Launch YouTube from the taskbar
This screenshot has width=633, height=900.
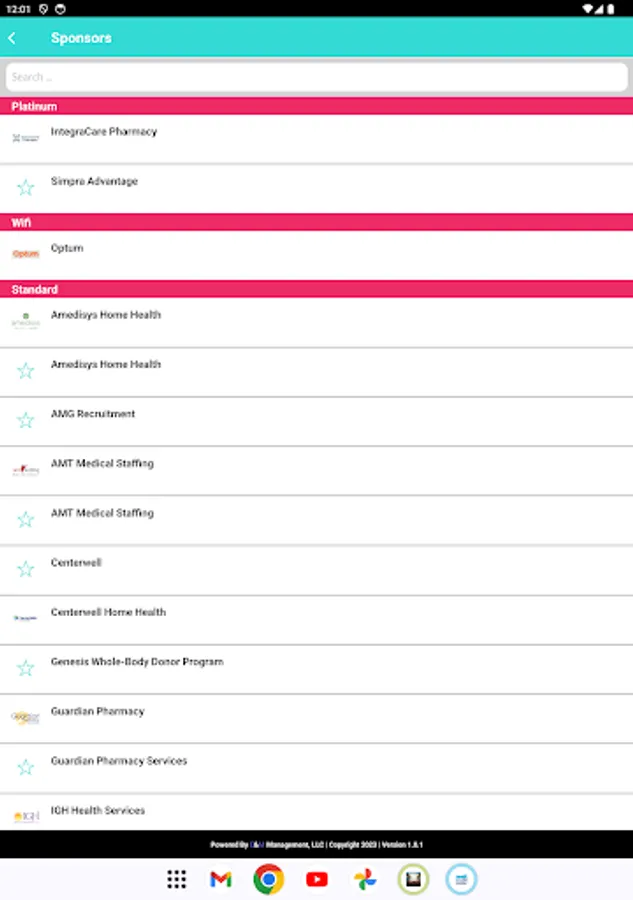point(317,879)
